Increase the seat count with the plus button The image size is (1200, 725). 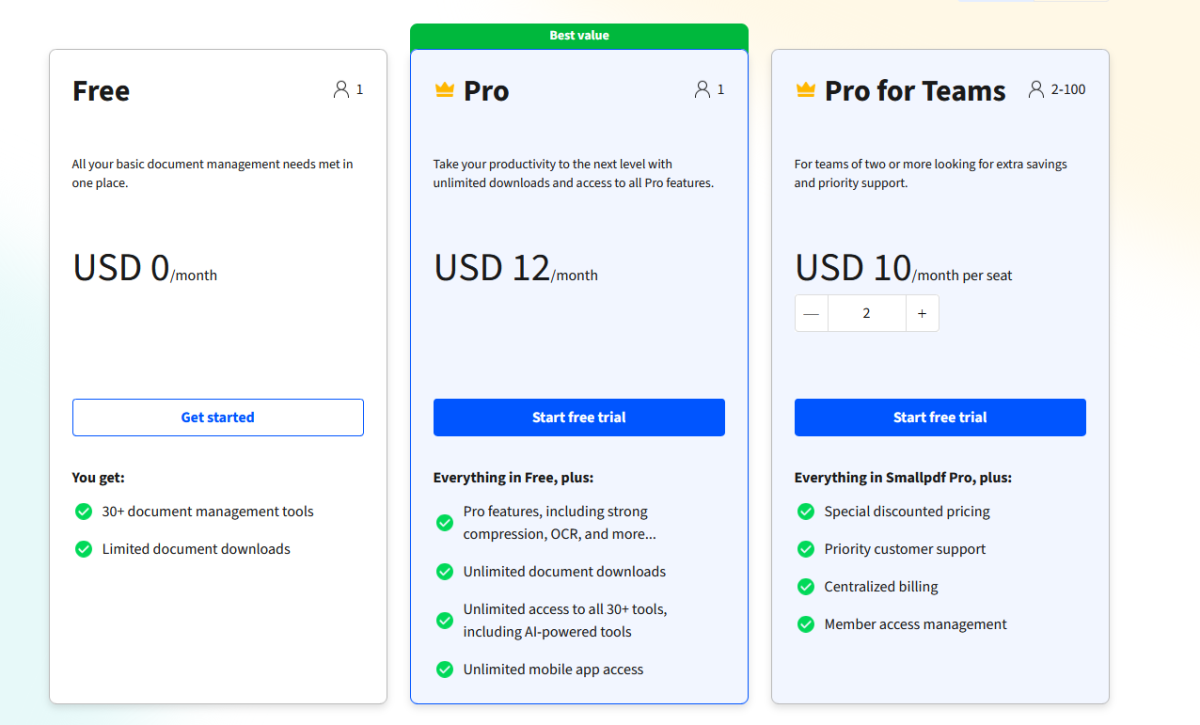(x=922, y=313)
